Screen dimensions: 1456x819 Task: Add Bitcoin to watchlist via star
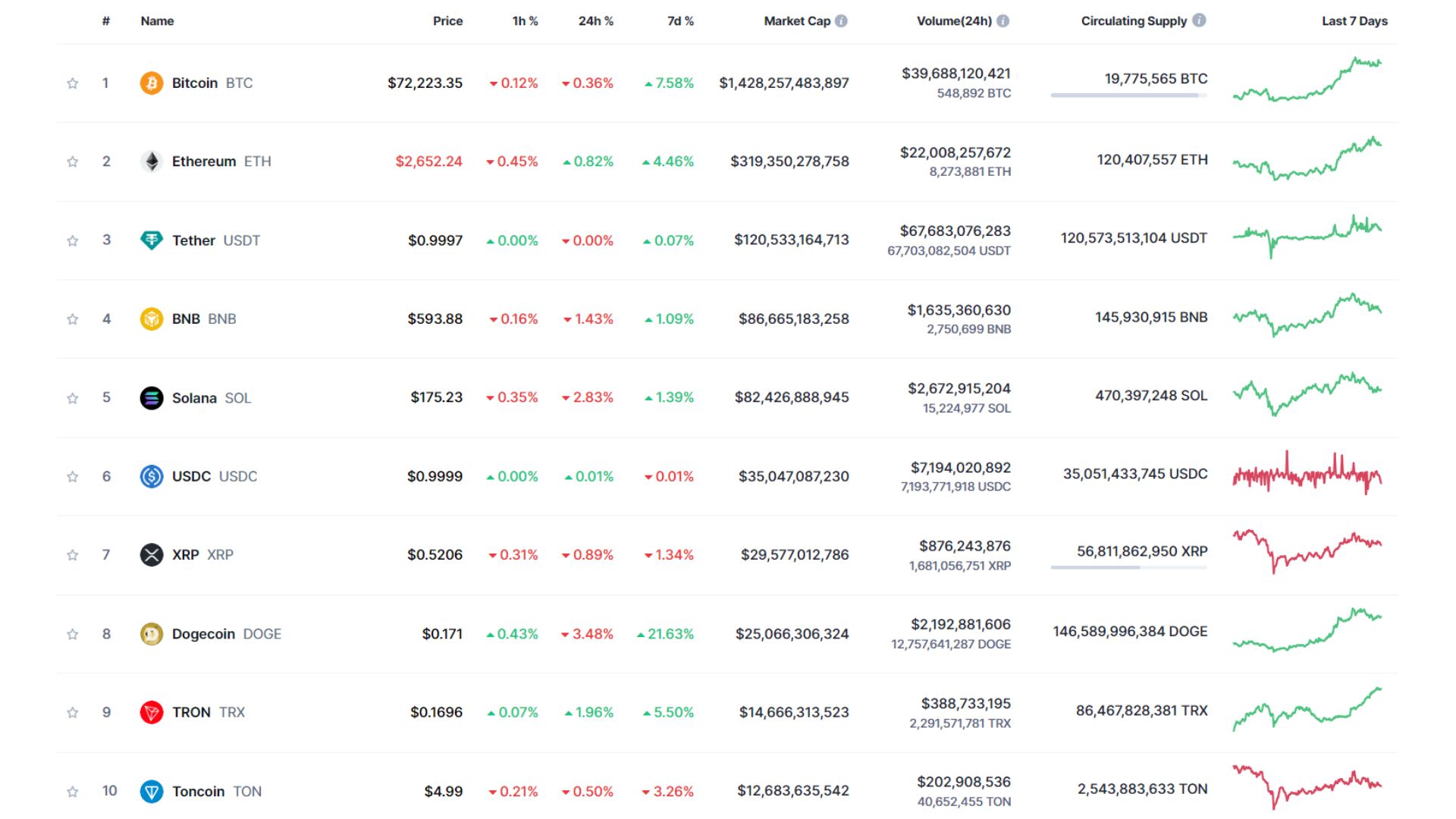[x=73, y=83]
